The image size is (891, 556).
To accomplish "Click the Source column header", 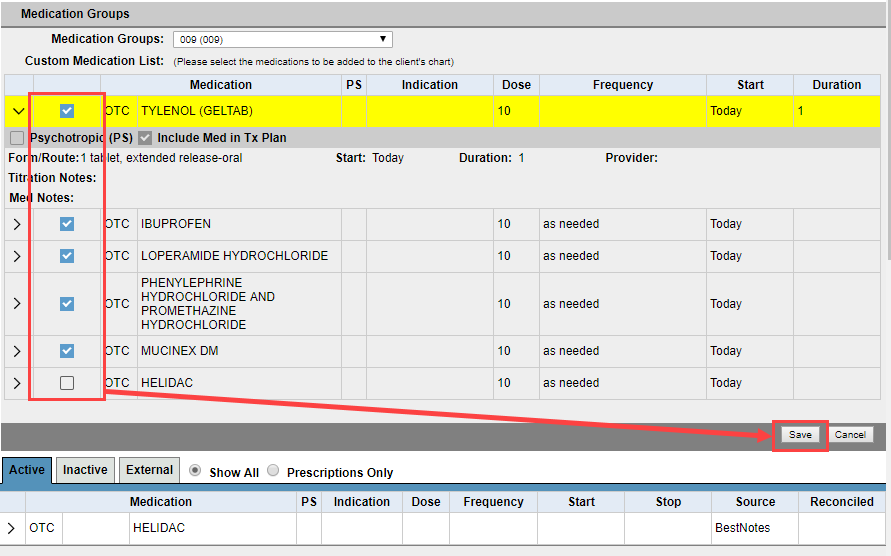I will tap(755, 502).
